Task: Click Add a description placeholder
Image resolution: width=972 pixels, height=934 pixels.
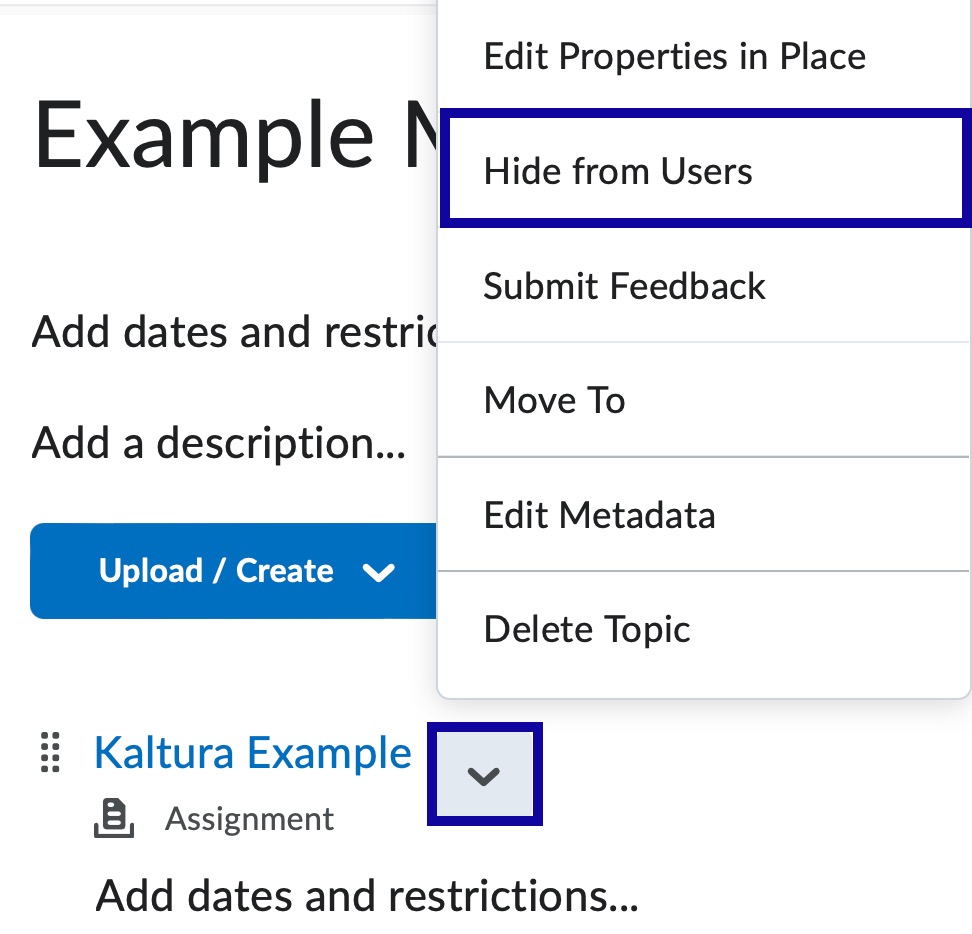Action: [219, 443]
